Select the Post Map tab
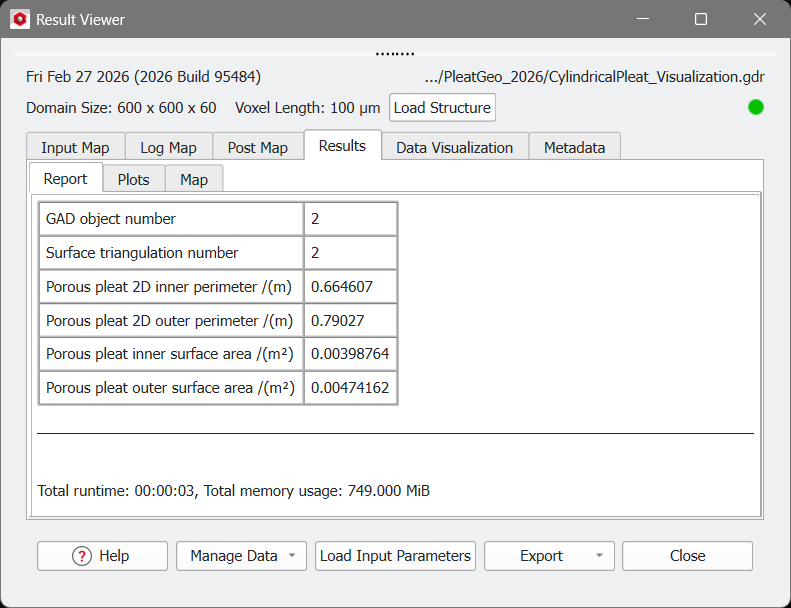The height and width of the screenshot is (608, 791). [257, 147]
